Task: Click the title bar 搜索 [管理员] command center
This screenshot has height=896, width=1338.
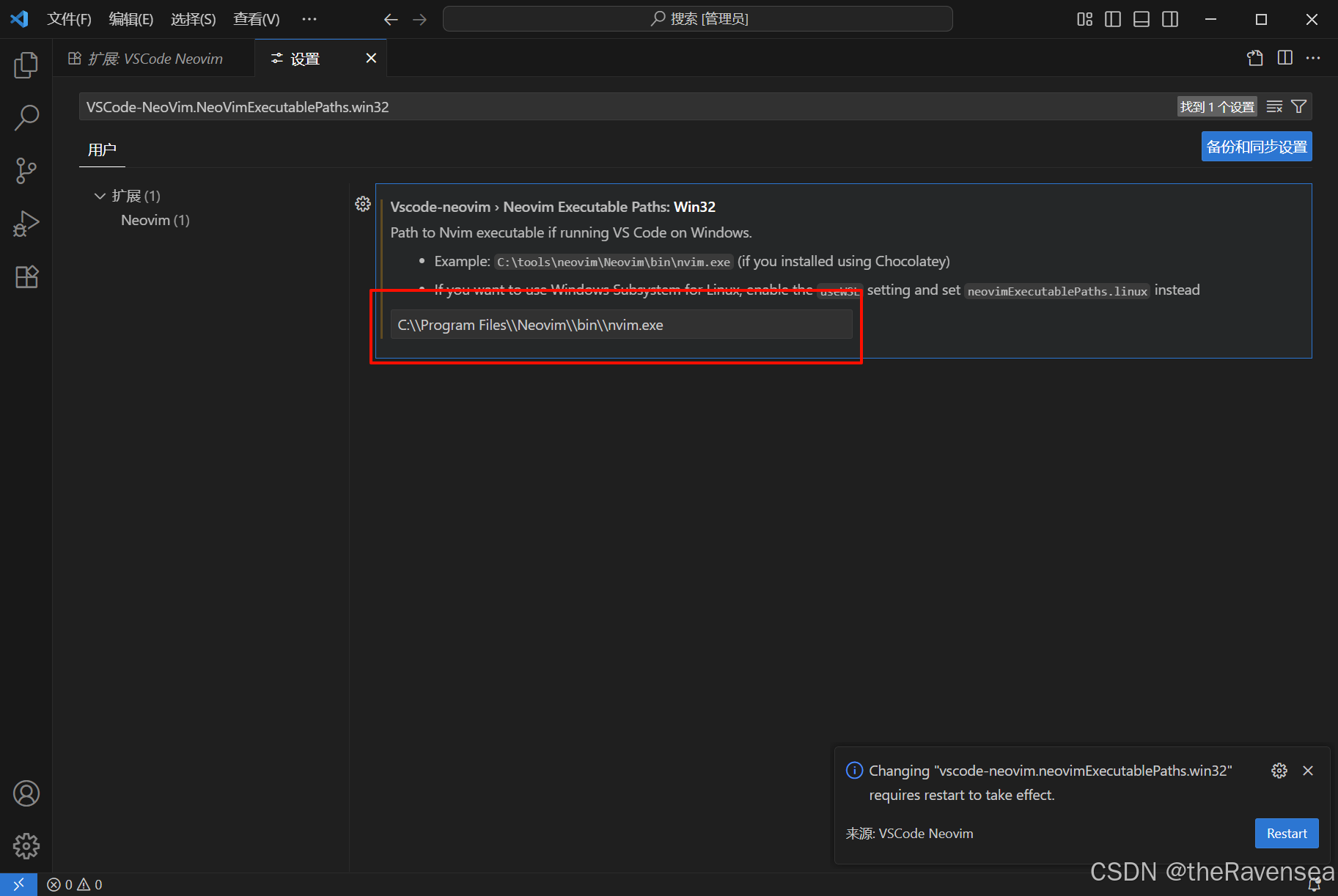Action: pyautogui.click(x=697, y=19)
